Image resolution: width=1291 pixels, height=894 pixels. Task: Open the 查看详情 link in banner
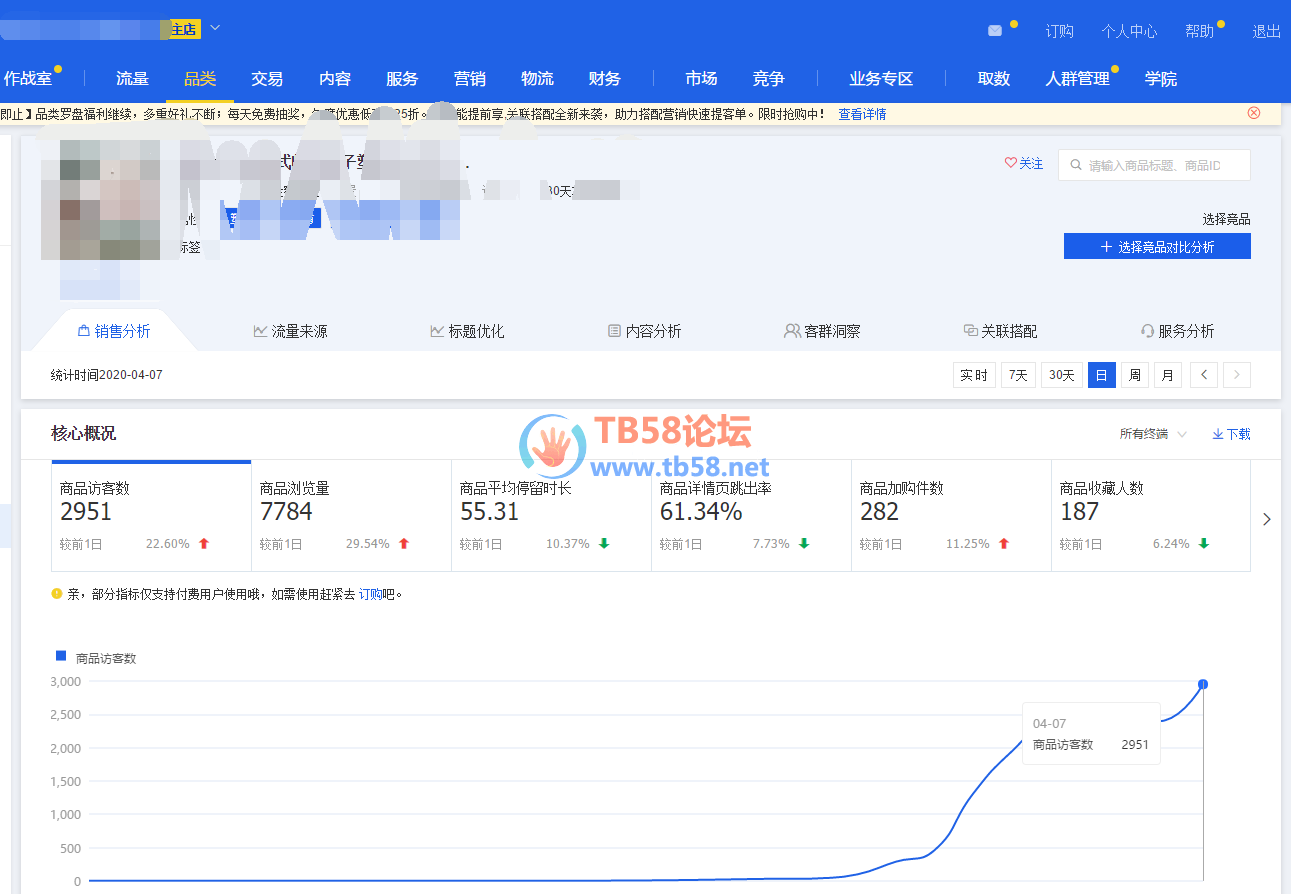tap(862, 114)
